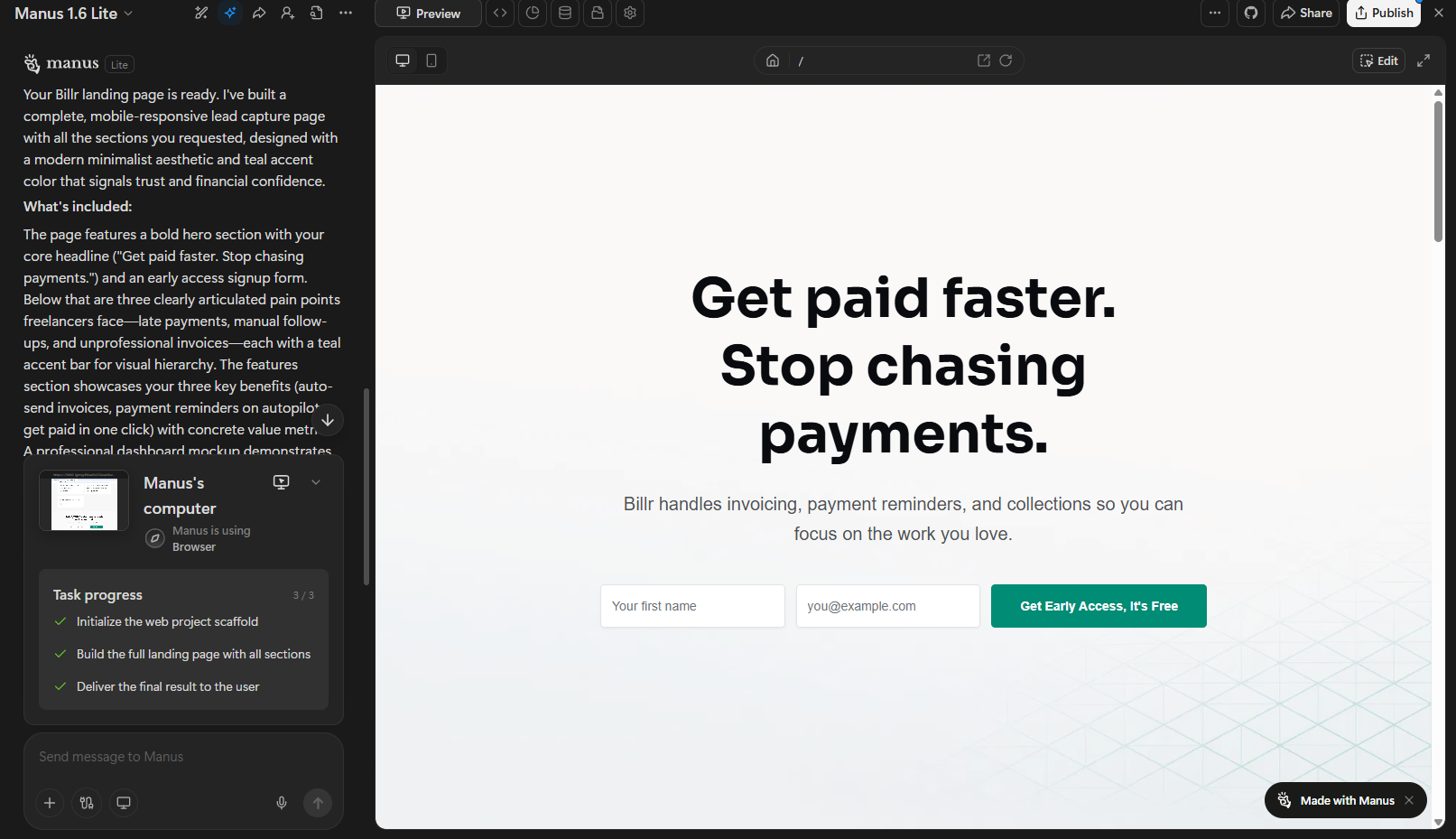Open the top bar more options menu
This screenshot has width=1456, height=839.
point(1215,13)
